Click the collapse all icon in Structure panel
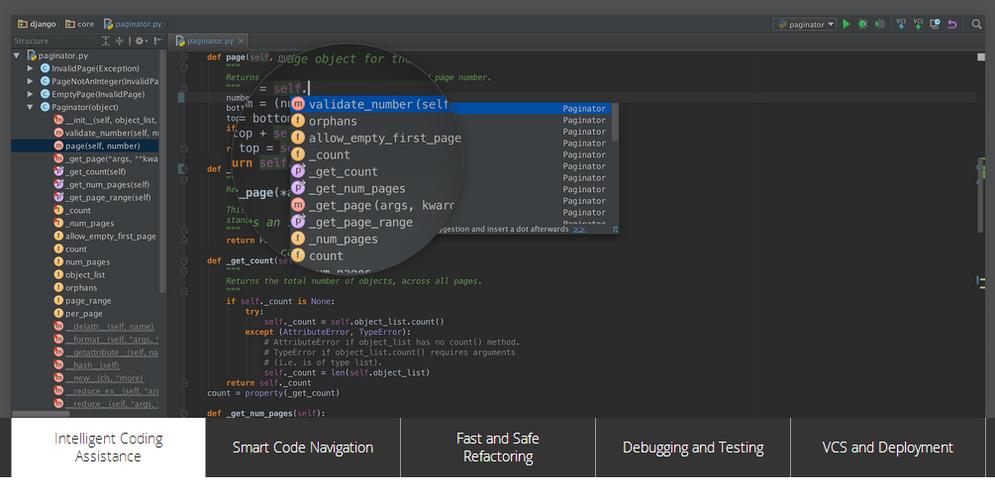Screen dimensions: 995x500 (x=119, y=41)
